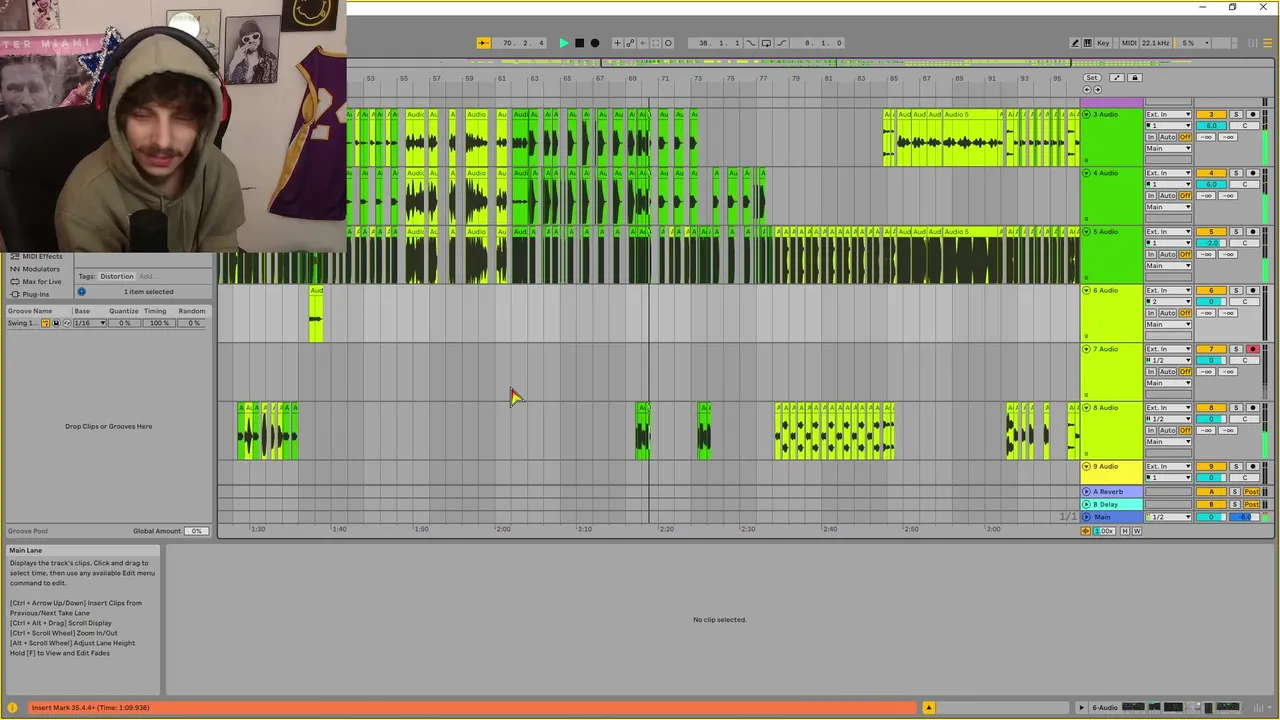
Task: Open groove Base 1/16 dropdown
Action: [90, 323]
